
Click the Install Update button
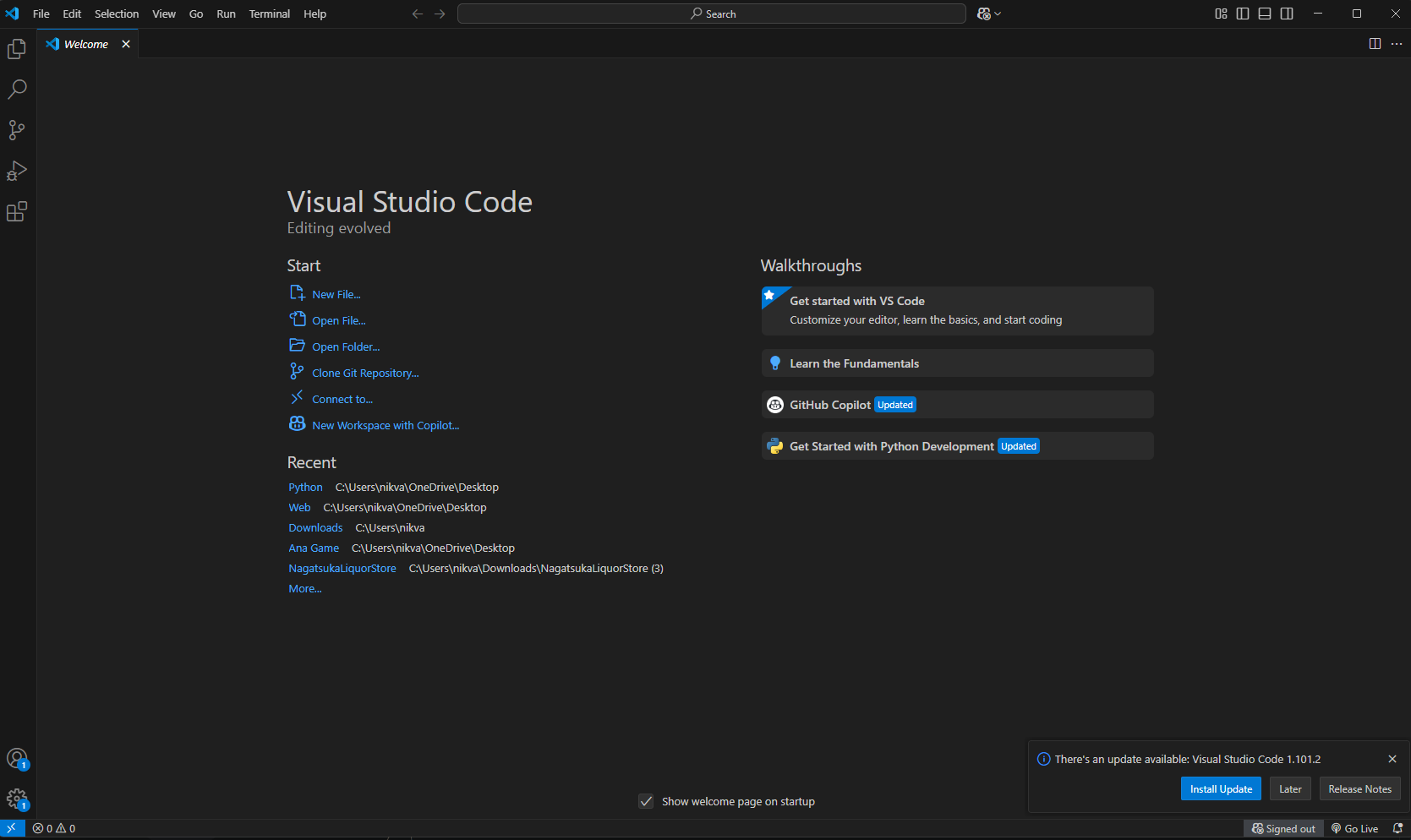point(1221,788)
